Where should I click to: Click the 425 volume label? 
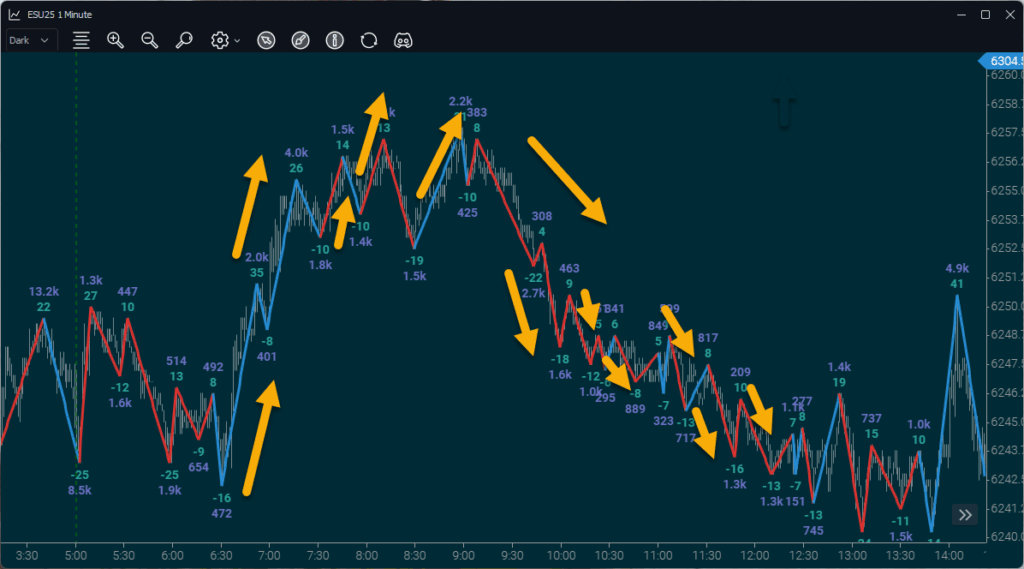pyautogui.click(x=468, y=212)
